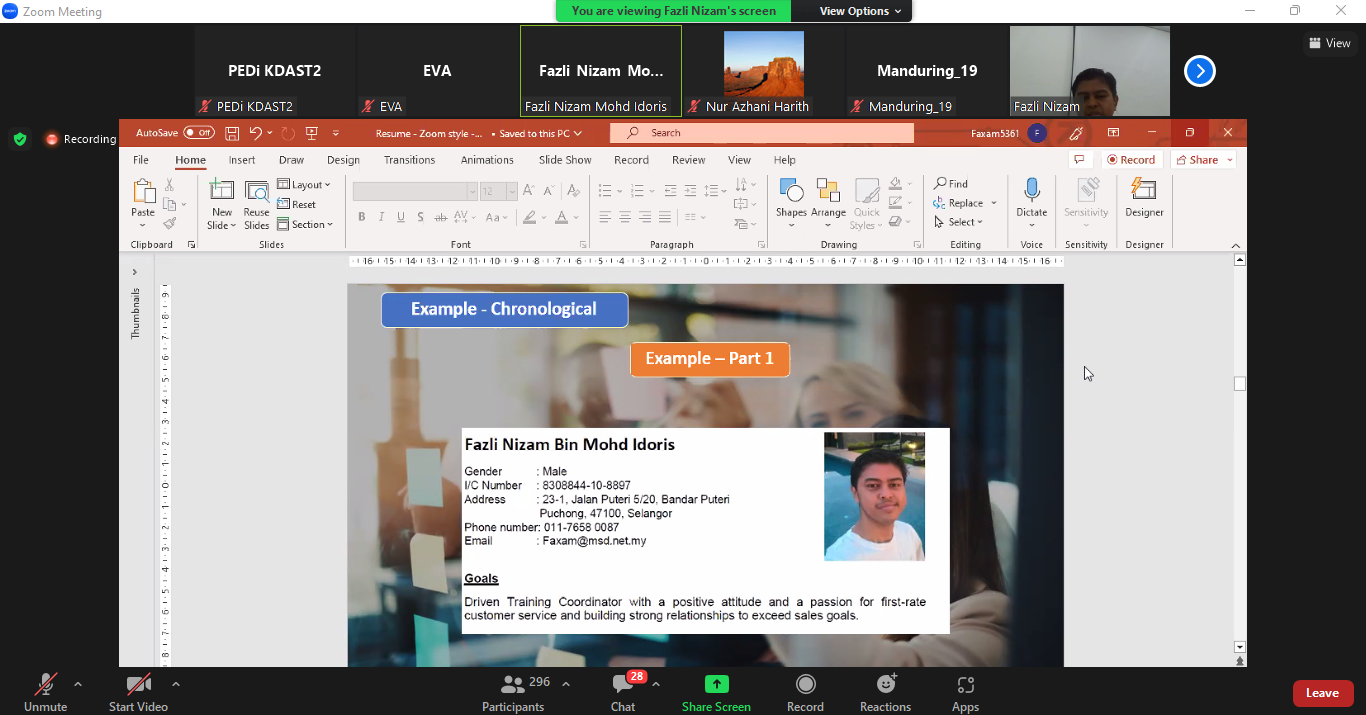Switch to the Transitions ribbon tab
This screenshot has height=715, width=1366.
tap(409, 160)
